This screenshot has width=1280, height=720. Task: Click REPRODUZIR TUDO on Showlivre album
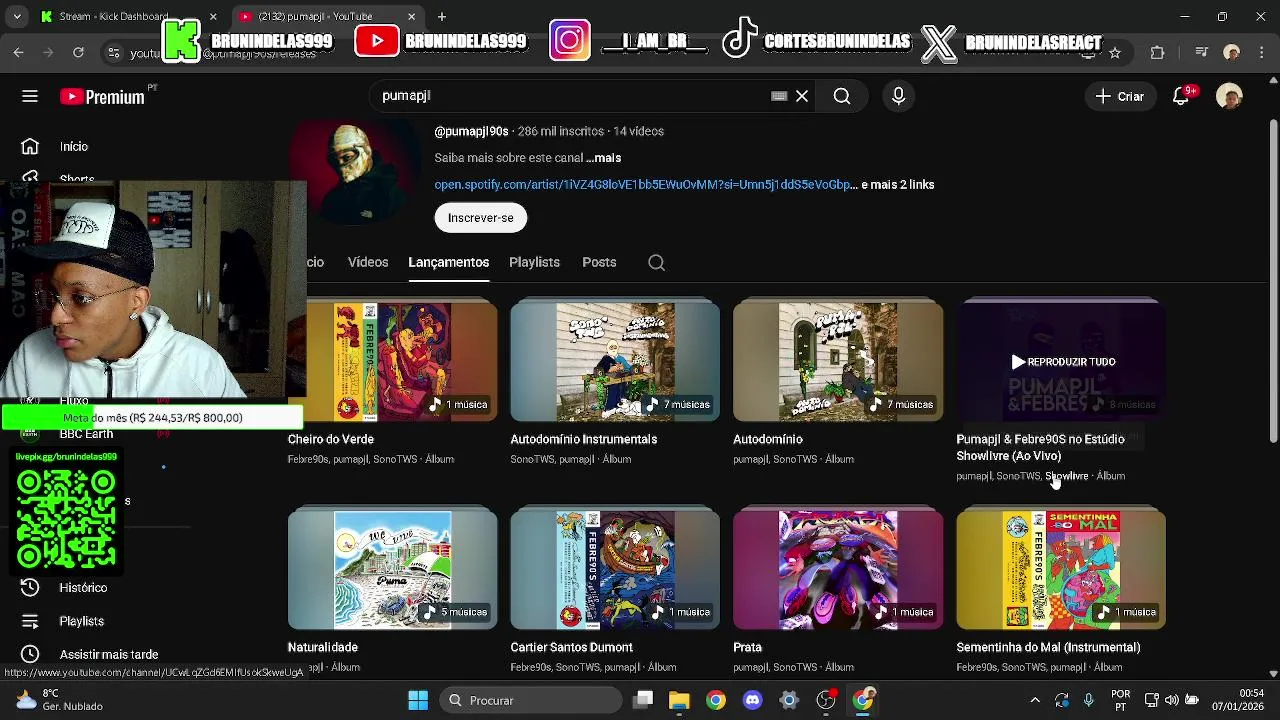1062,362
